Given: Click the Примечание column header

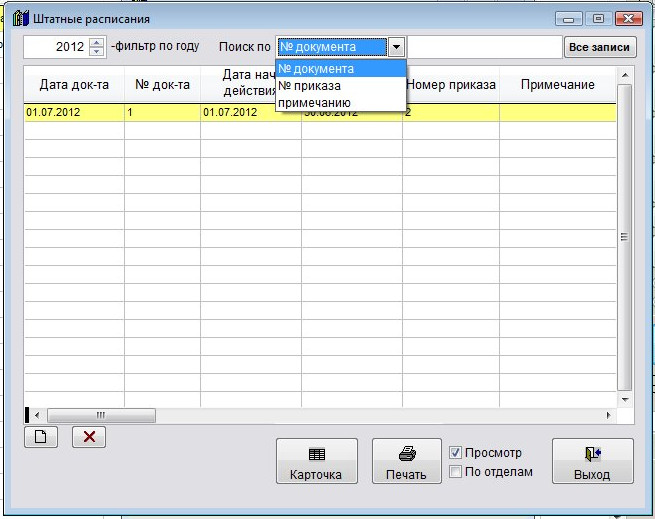Looking at the screenshot, I should (558, 85).
